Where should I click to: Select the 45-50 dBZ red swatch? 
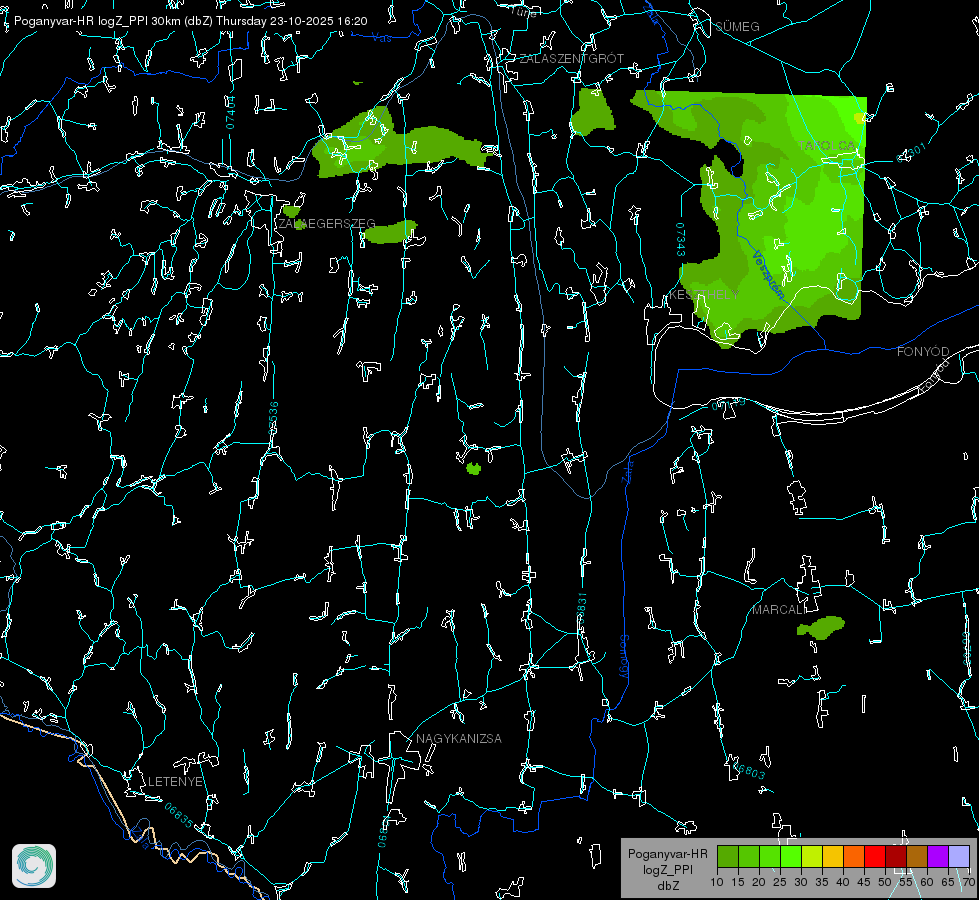pos(875,856)
